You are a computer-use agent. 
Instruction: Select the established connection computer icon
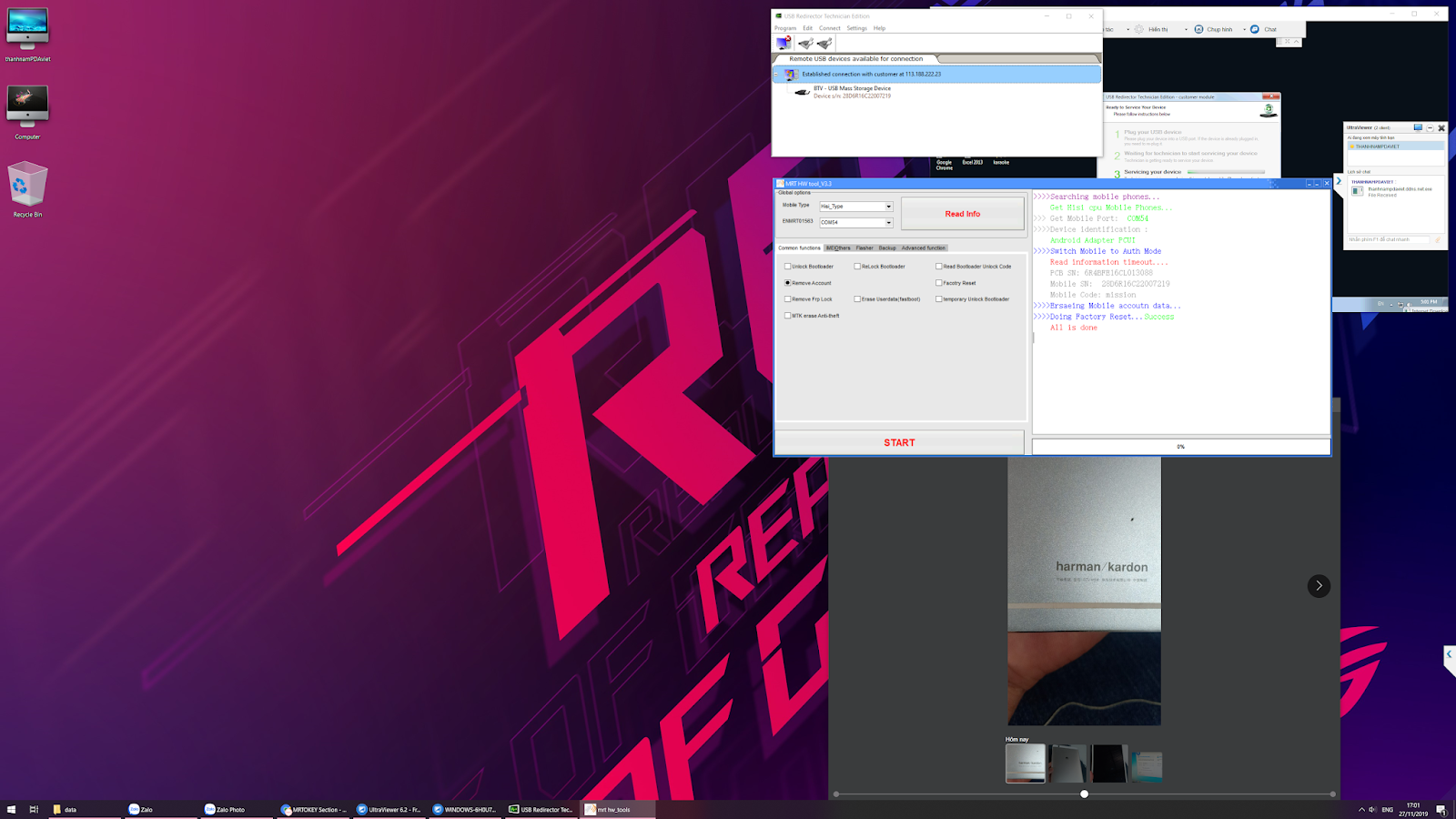coord(792,75)
